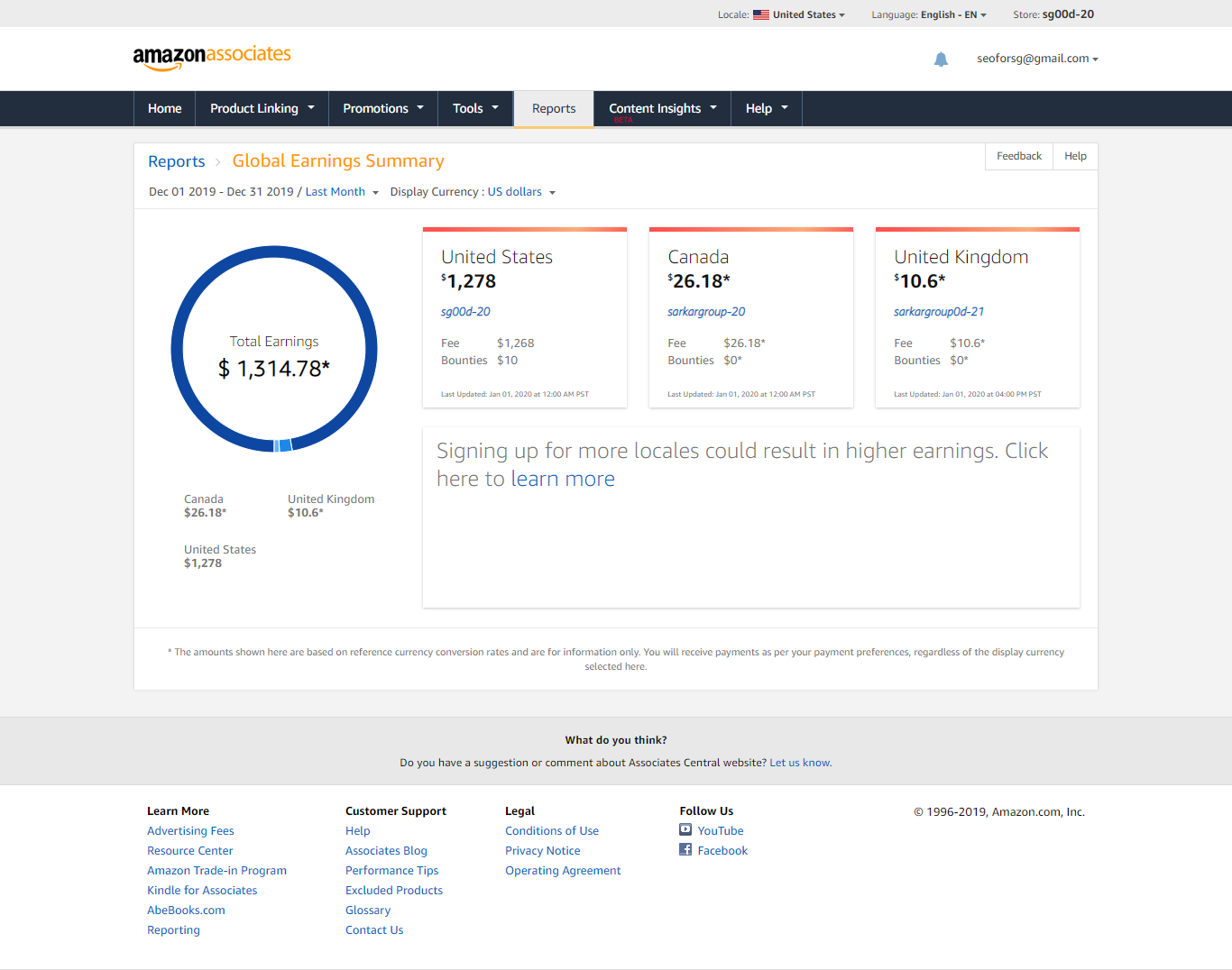Select the Promotions menu

click(382, 108)
